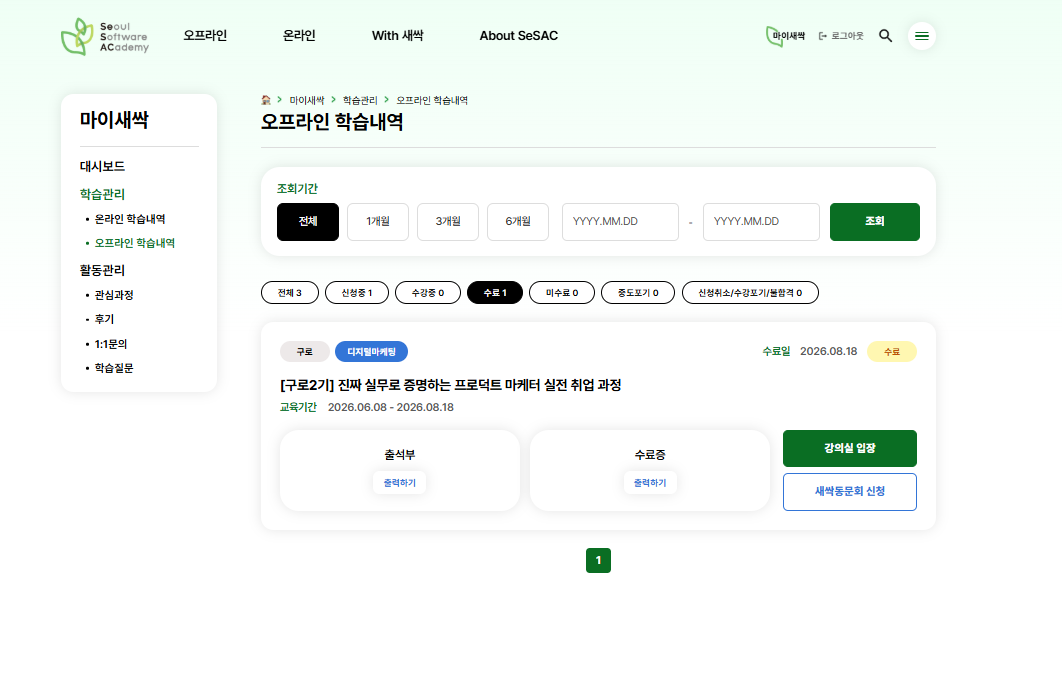Click the 로그아웃 logout link
The height and width of the screenshot is (697, 1062).
tap(841, 36)
